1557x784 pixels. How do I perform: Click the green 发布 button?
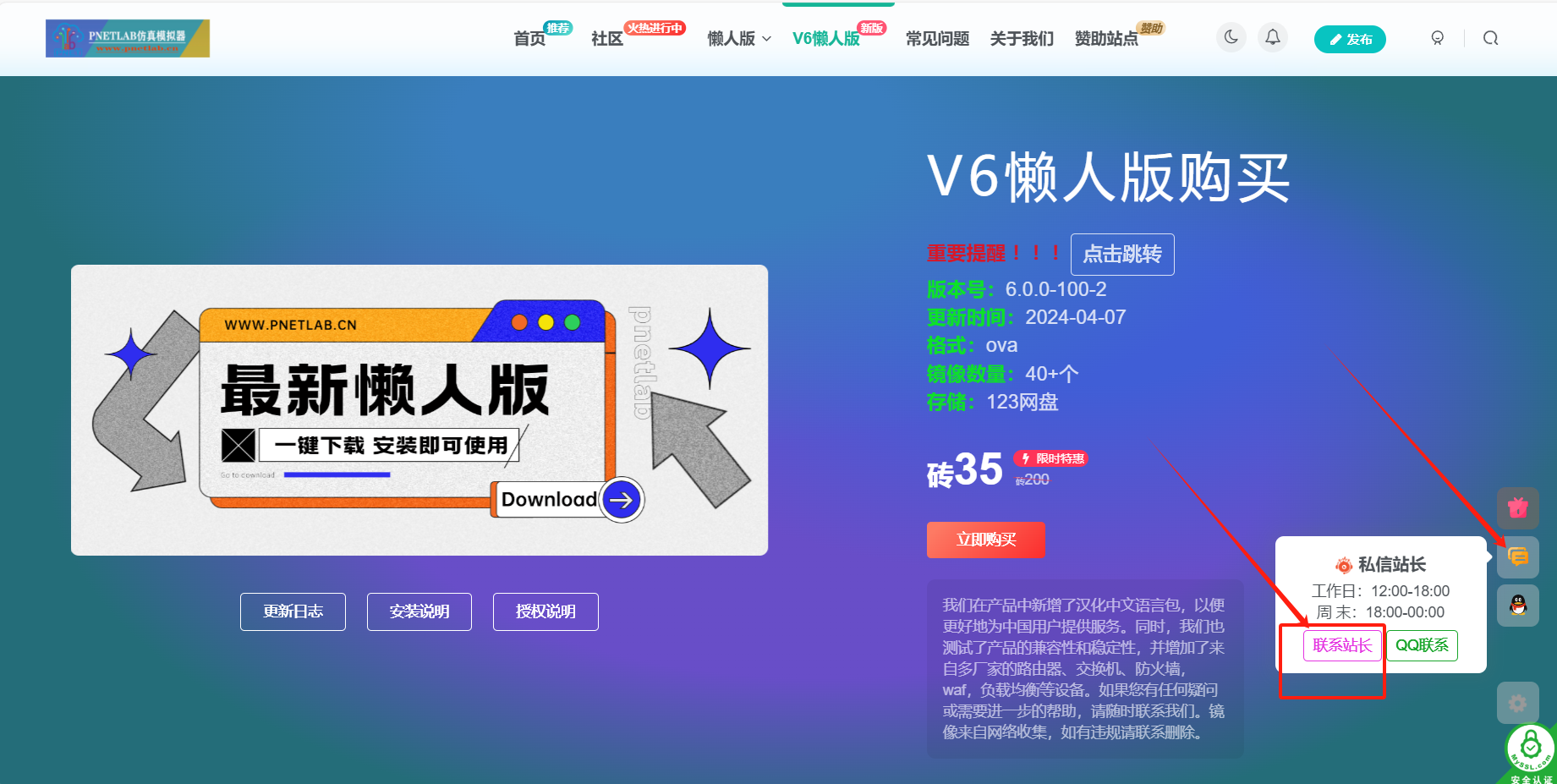click(x=1350, y=40)
